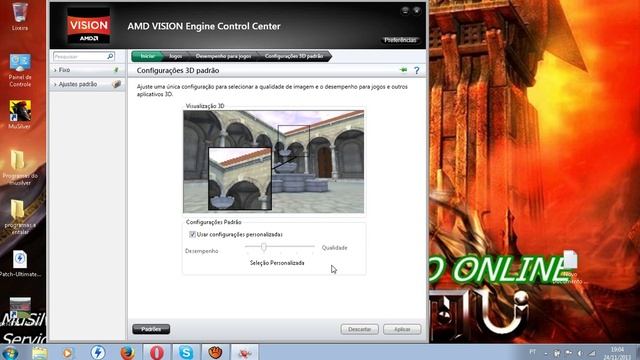640x360 pixels.
Task: Open the Preferências menu
Action: [x=400, y=40]
